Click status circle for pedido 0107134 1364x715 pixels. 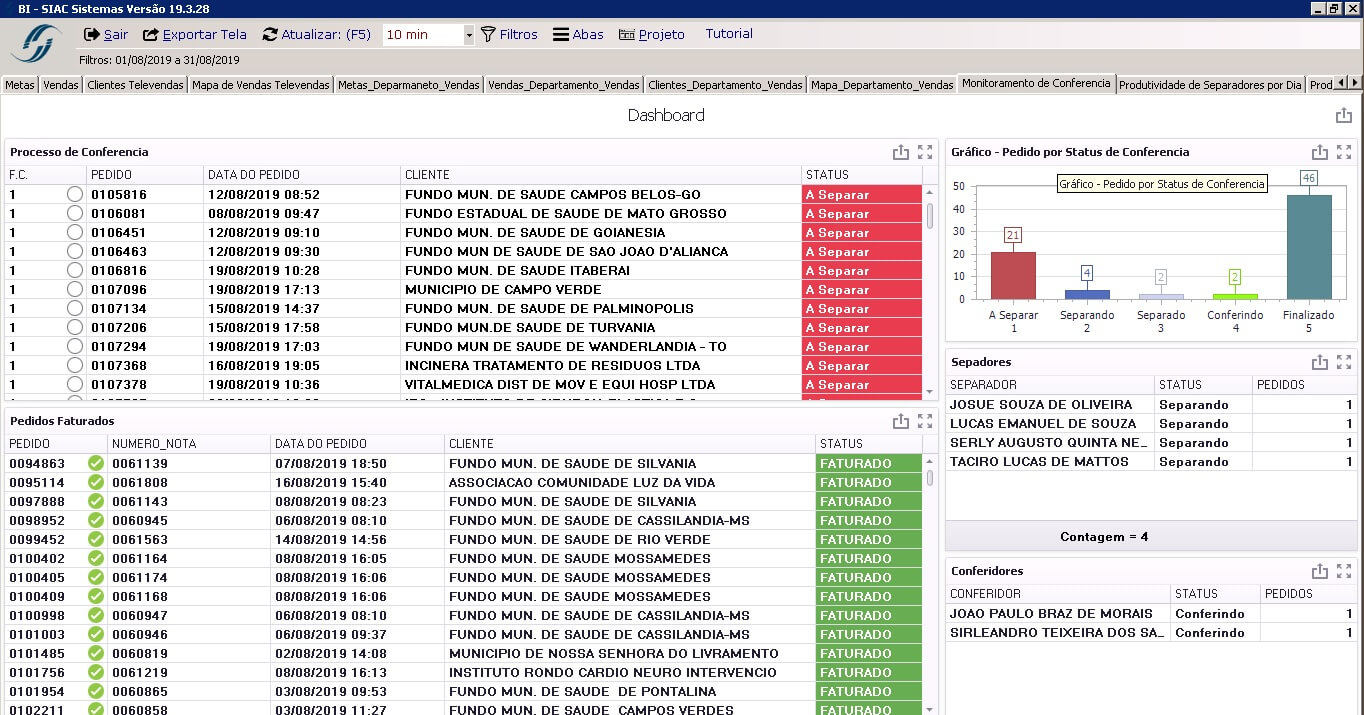click(x=75, y=309)
